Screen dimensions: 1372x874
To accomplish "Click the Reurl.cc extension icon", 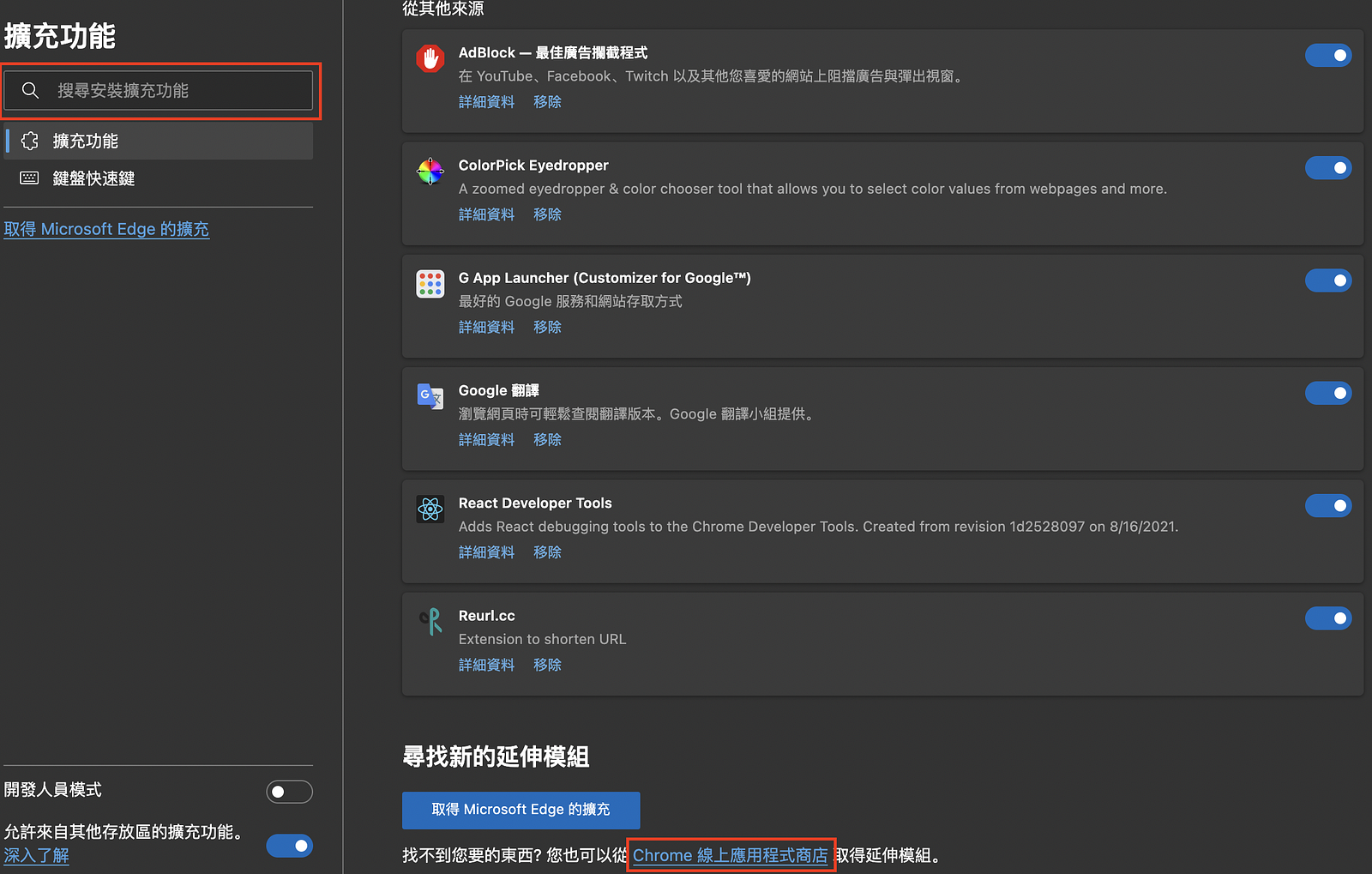I will 430,622.
